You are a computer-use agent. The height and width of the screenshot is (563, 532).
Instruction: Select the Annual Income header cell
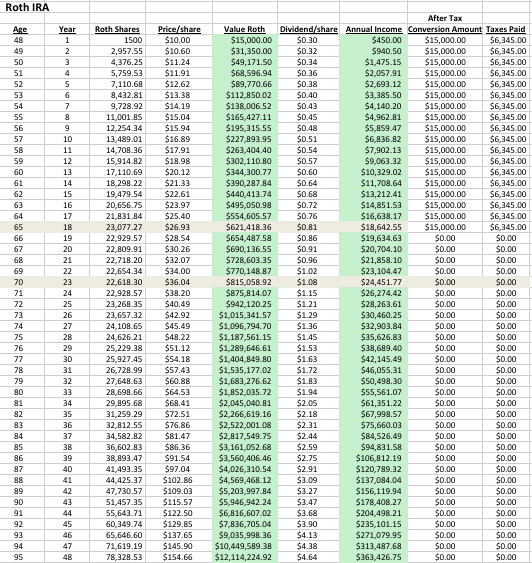tap(373, 29)
